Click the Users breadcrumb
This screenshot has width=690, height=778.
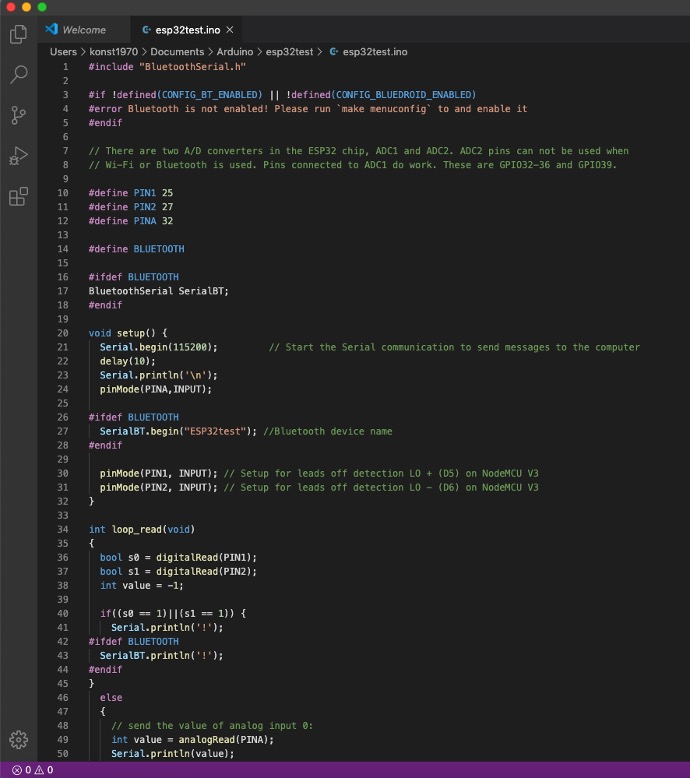point(63,52)
